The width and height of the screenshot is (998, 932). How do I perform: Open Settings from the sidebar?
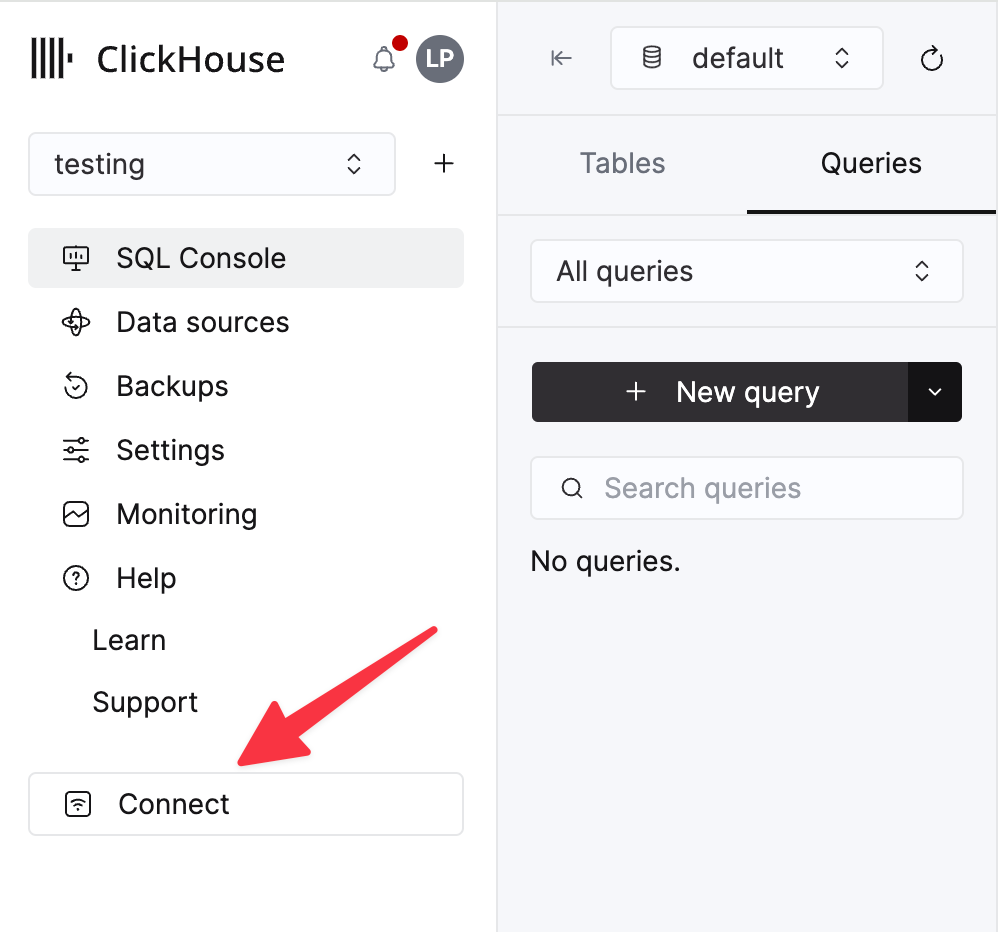(170, 450)
